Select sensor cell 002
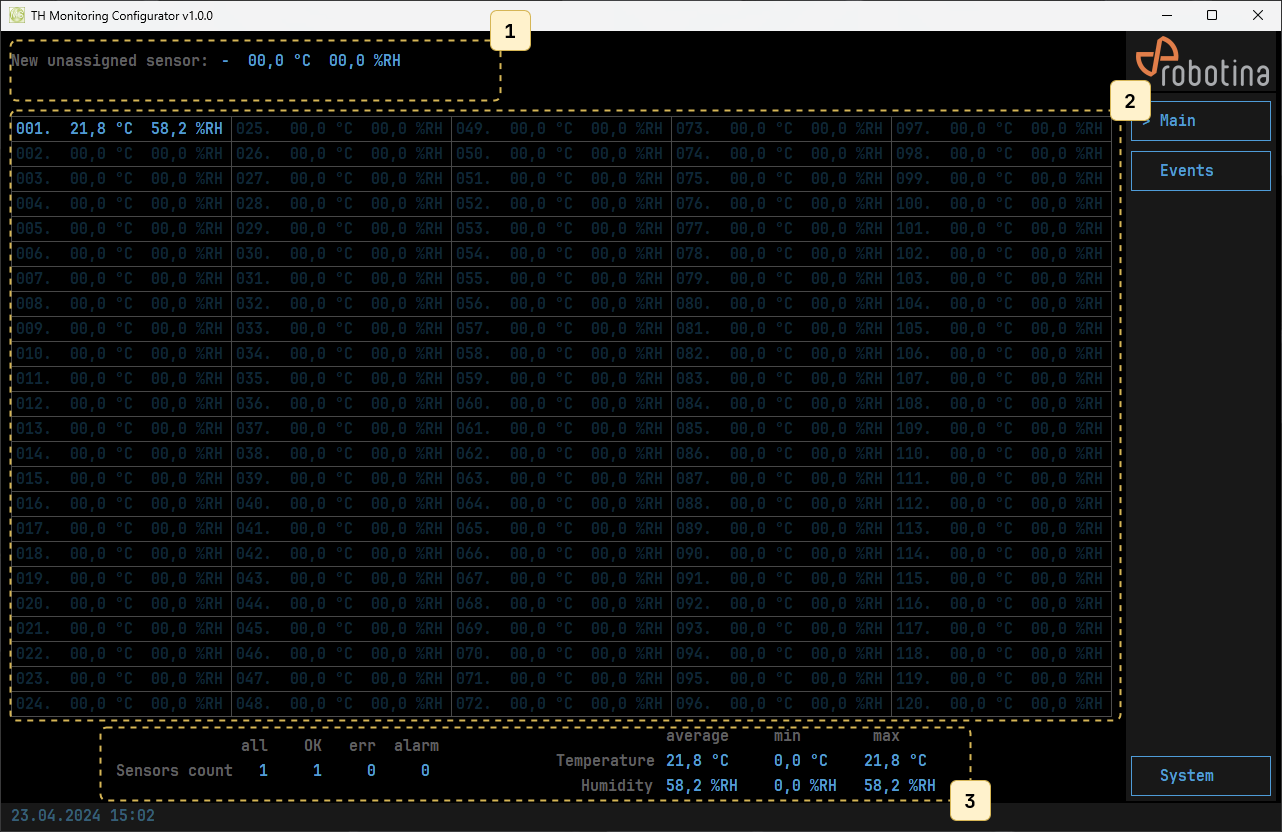Image resolution: width=1283 pixels, height=833 pixels. [121, 154]
